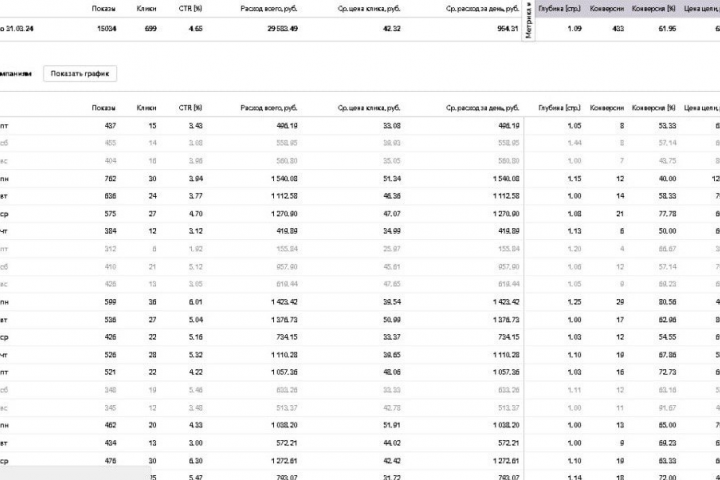Click daily table "Конверсии" column header
The image size is (720, 480).
(x=607, y=107)
